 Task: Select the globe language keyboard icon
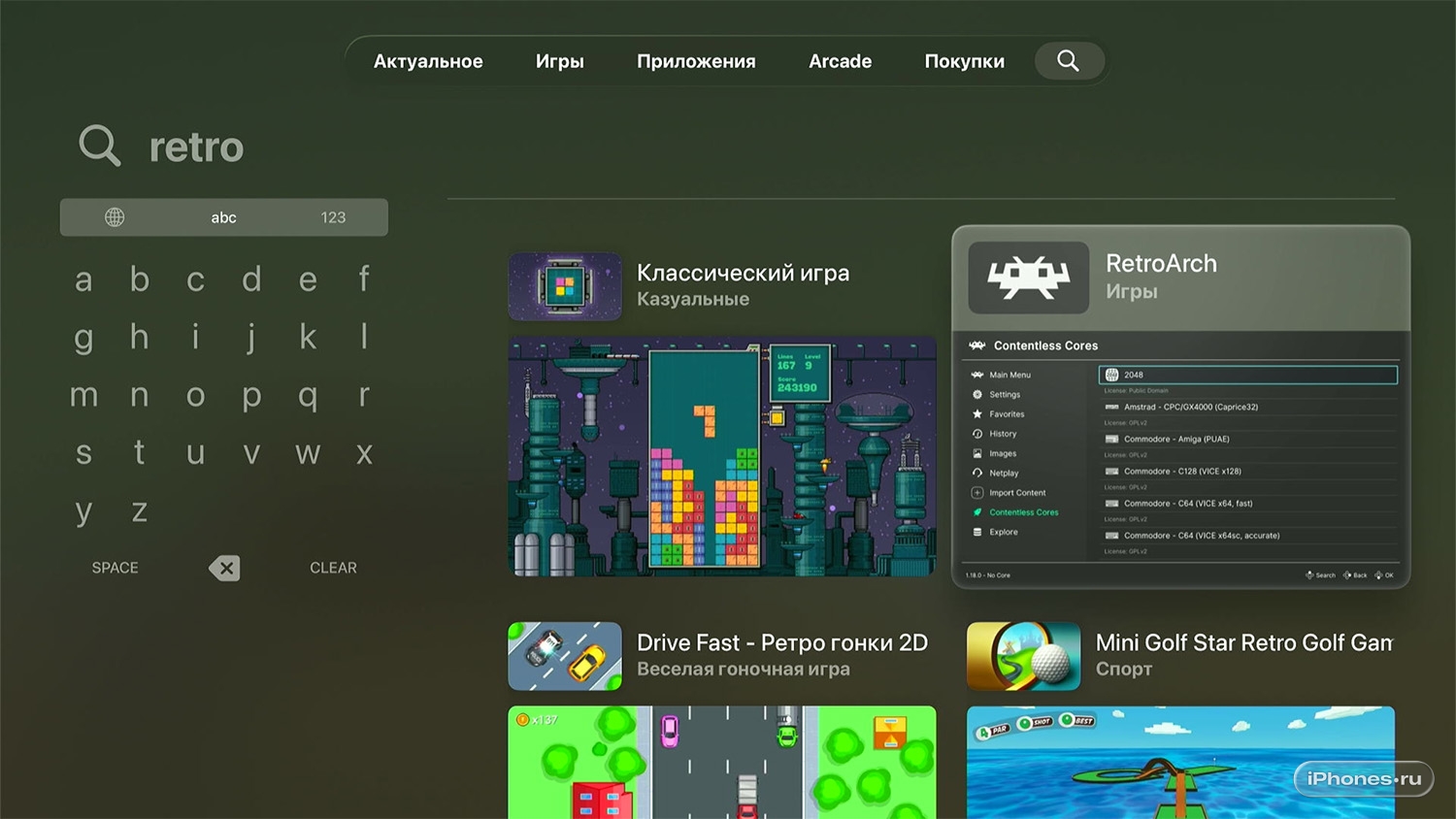pos(115,217)
